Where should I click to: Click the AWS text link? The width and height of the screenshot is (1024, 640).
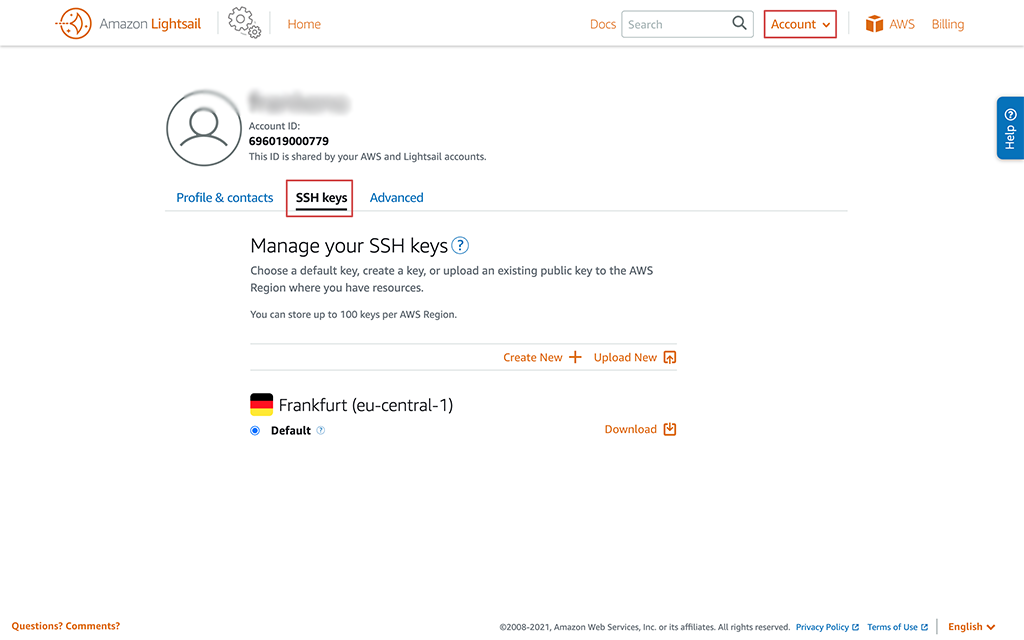(902, 24)
